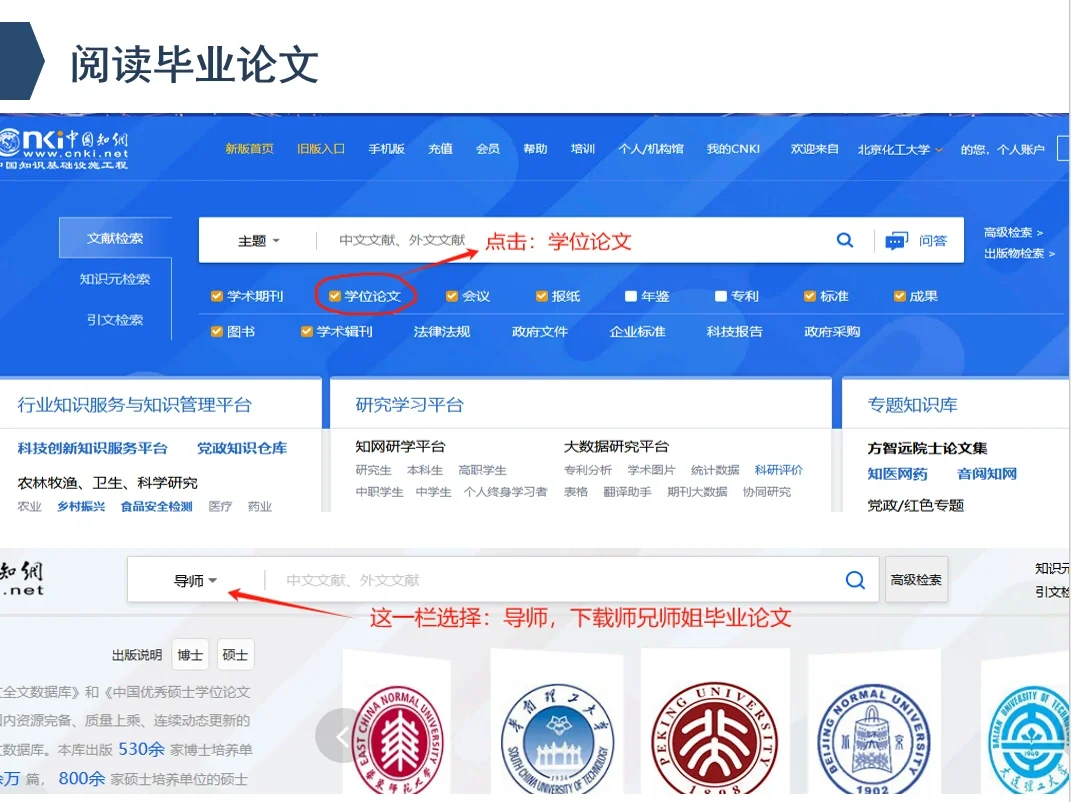Click the magnifier icon in the lower 导师 search bar

point(855,580)
